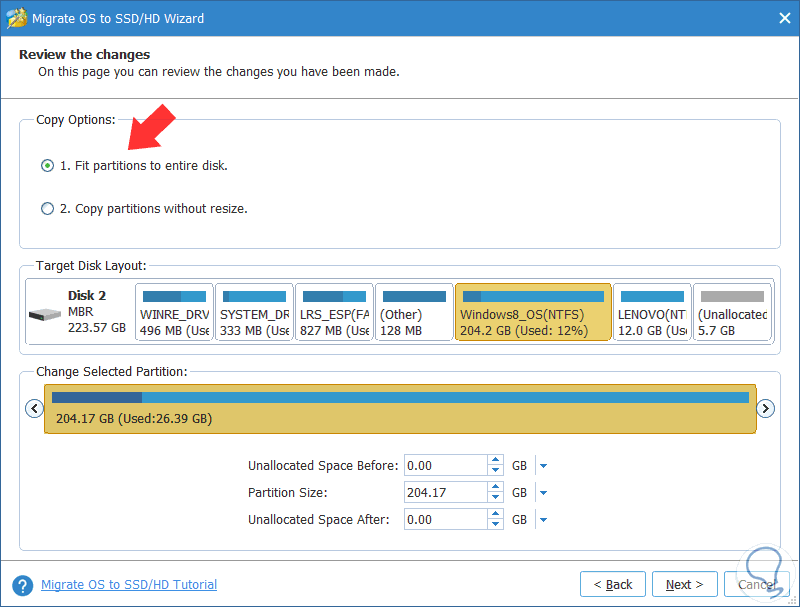This screenshot has width=800, height=607.
Task: Click the Disk 2 drive icon
Action: pyautogui.click(x=45, y=314)
